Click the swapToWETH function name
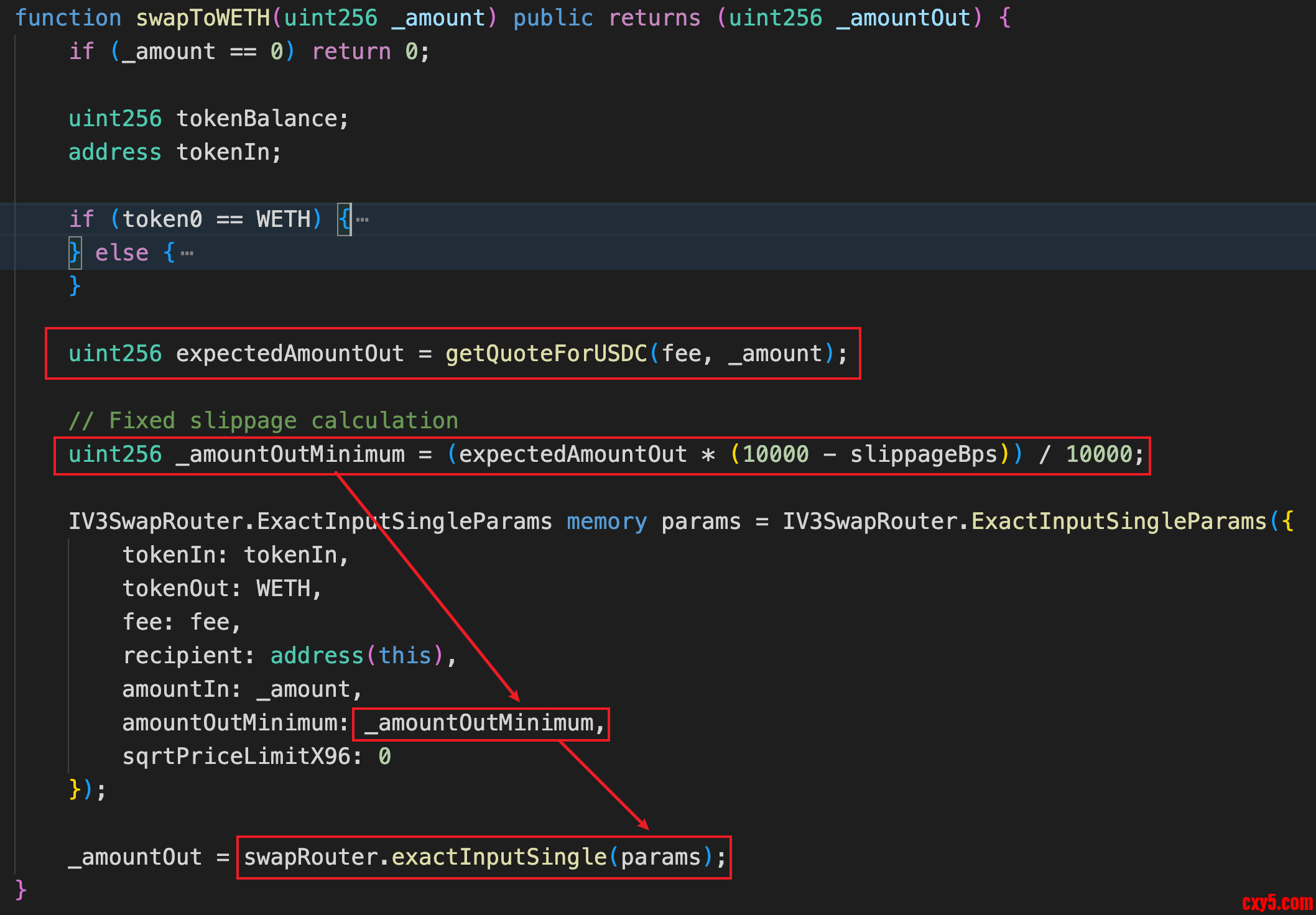The width and height of the screenshot is (1316, 915). [x=203, y=18]
